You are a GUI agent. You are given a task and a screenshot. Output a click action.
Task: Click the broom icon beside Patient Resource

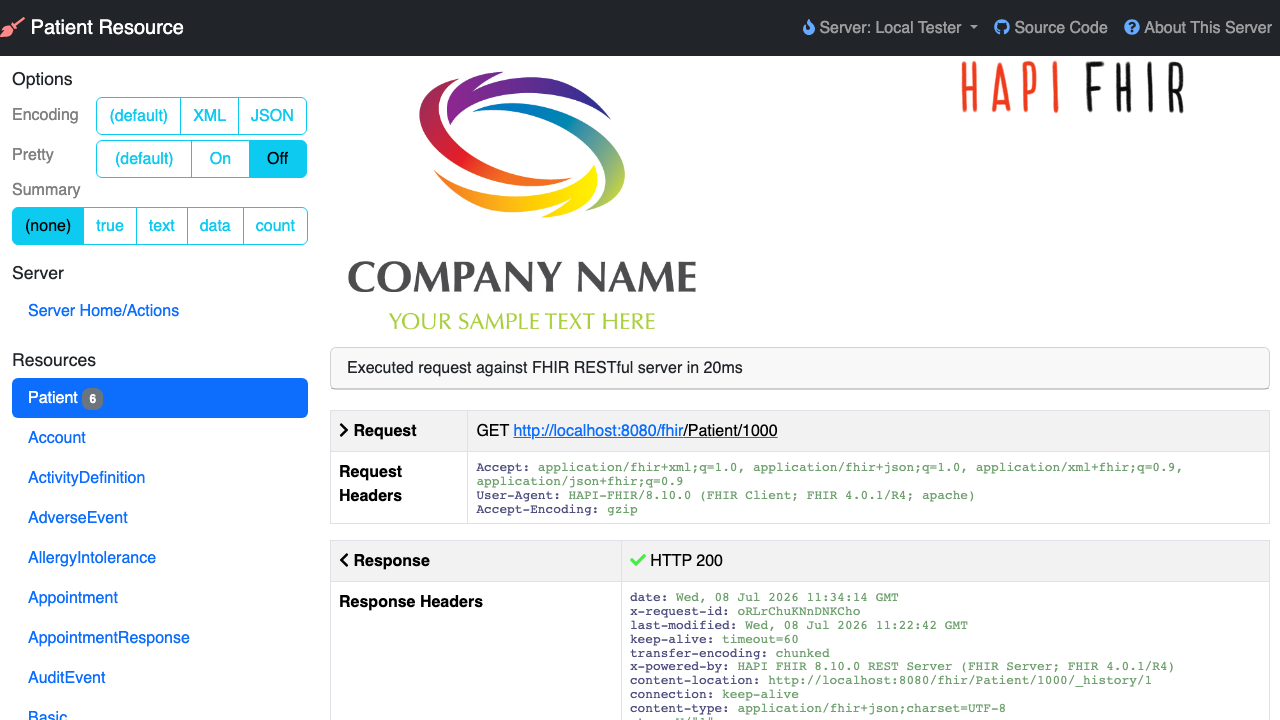point(12,27)
